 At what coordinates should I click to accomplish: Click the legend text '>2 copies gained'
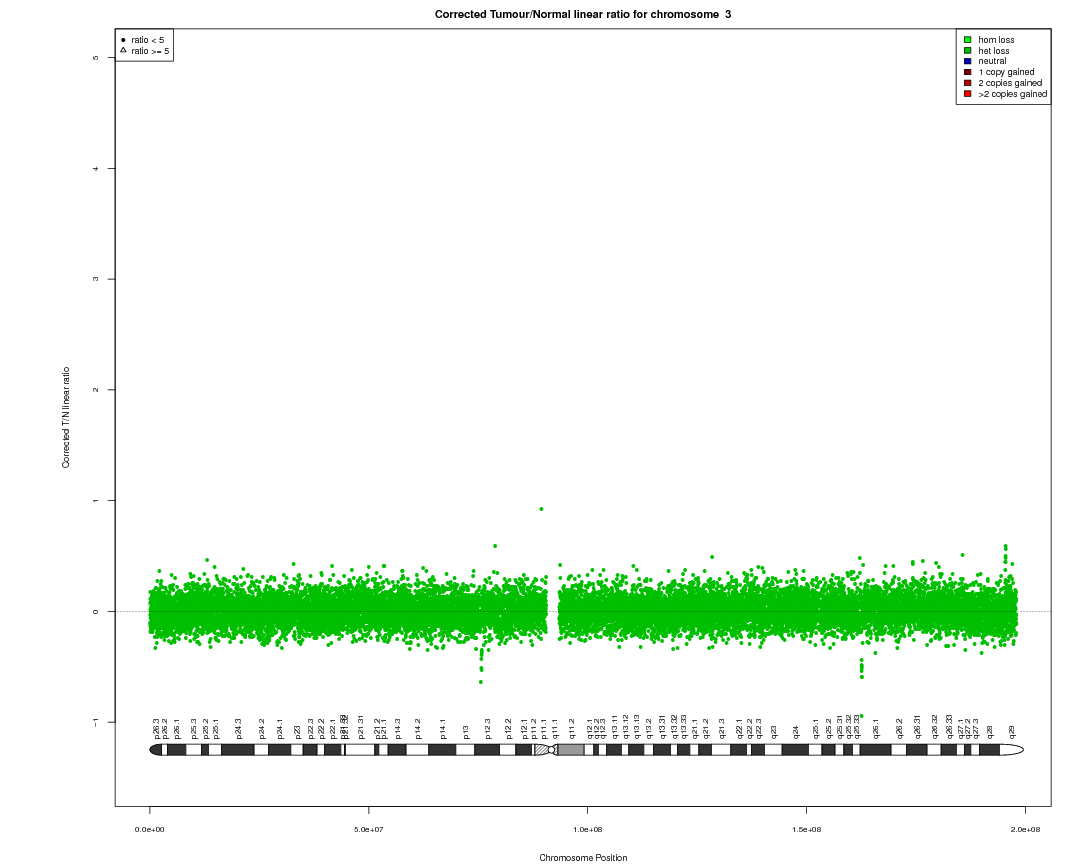coord(1012,94)
